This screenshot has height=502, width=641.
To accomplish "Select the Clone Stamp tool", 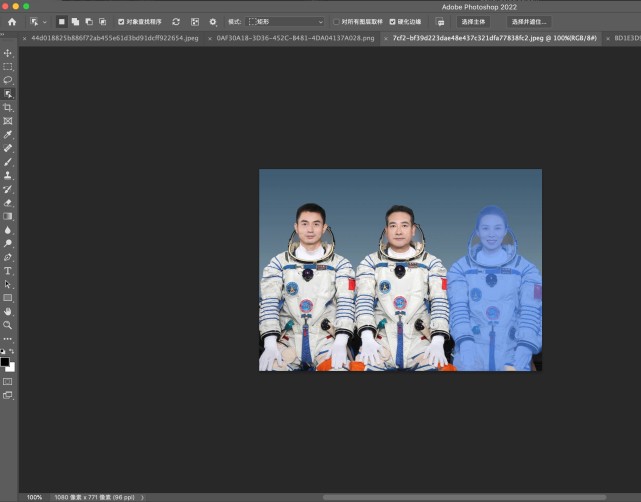I will tap(8, 175).
